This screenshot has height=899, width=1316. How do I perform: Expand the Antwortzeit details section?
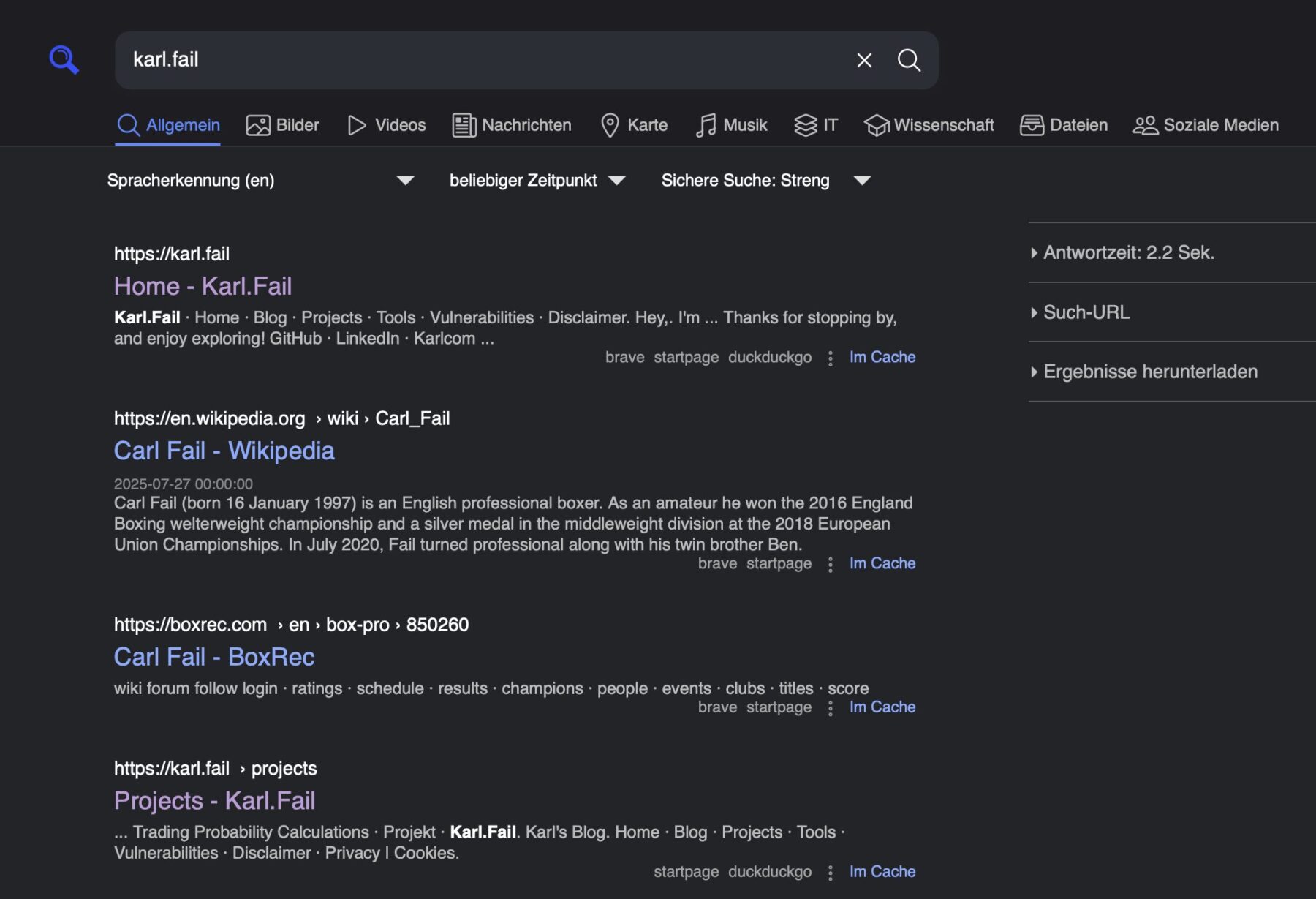coord(1128,252)
